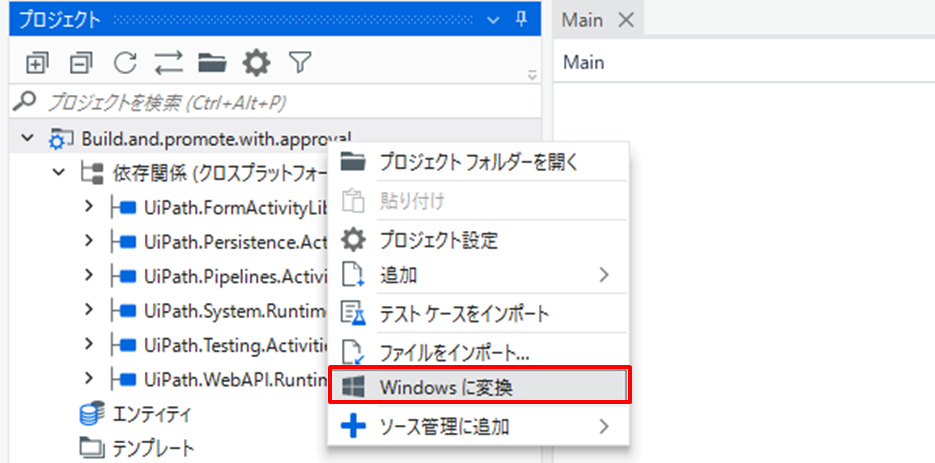Image resolution: width=935 pixels, height=463 pixels.
Task: Collapse the 依存関係 node
Action: (58, 172)
